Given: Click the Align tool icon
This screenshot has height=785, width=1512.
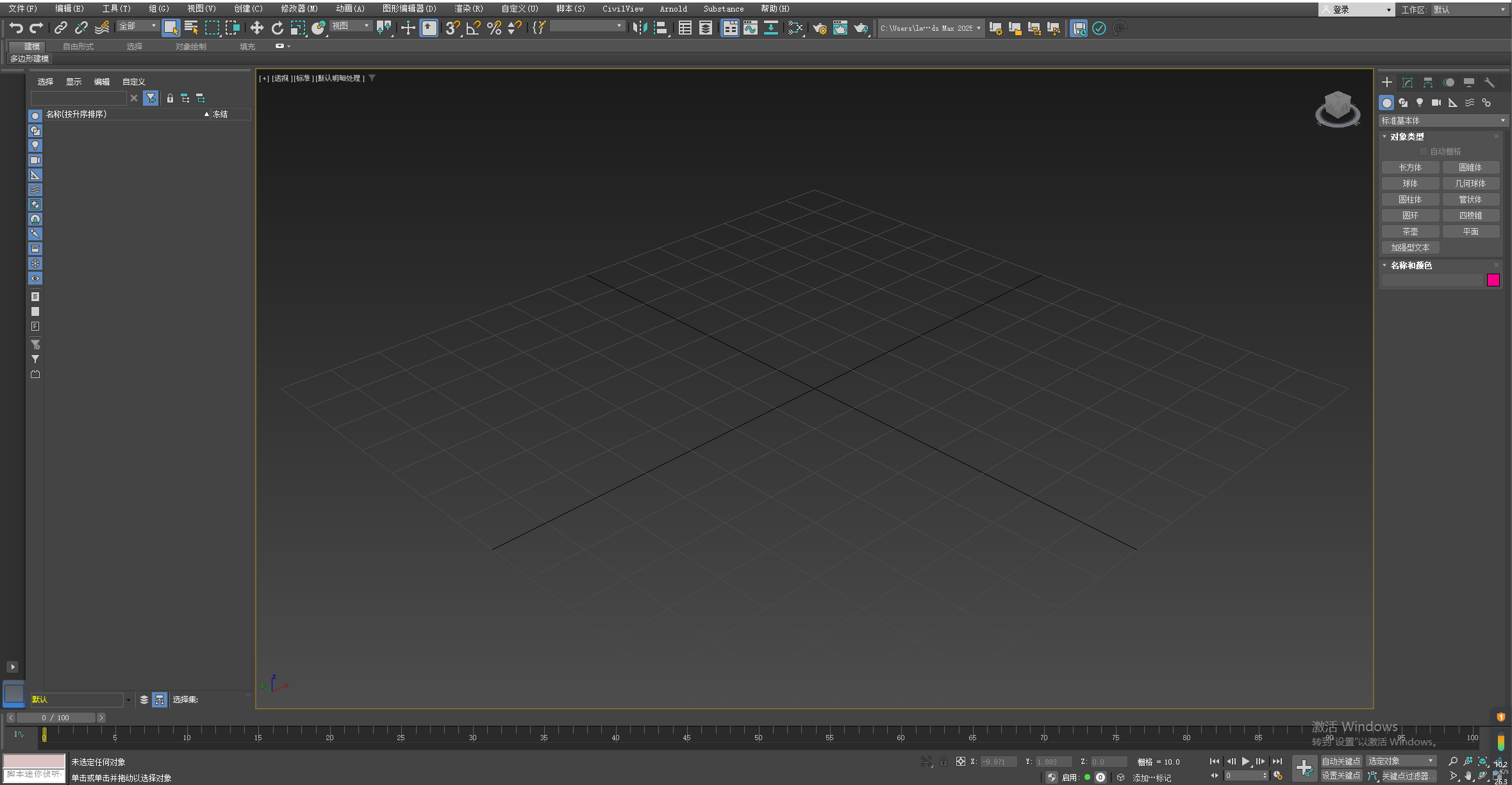Looking at the screenshot, I should pyautogui.click(x=661, y=28).
